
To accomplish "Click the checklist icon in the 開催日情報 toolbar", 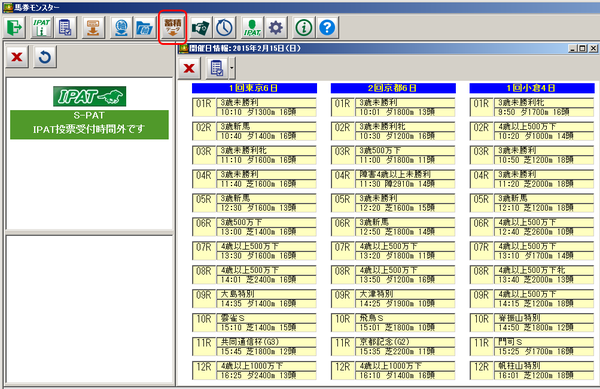I will click(x=217, y=68).
